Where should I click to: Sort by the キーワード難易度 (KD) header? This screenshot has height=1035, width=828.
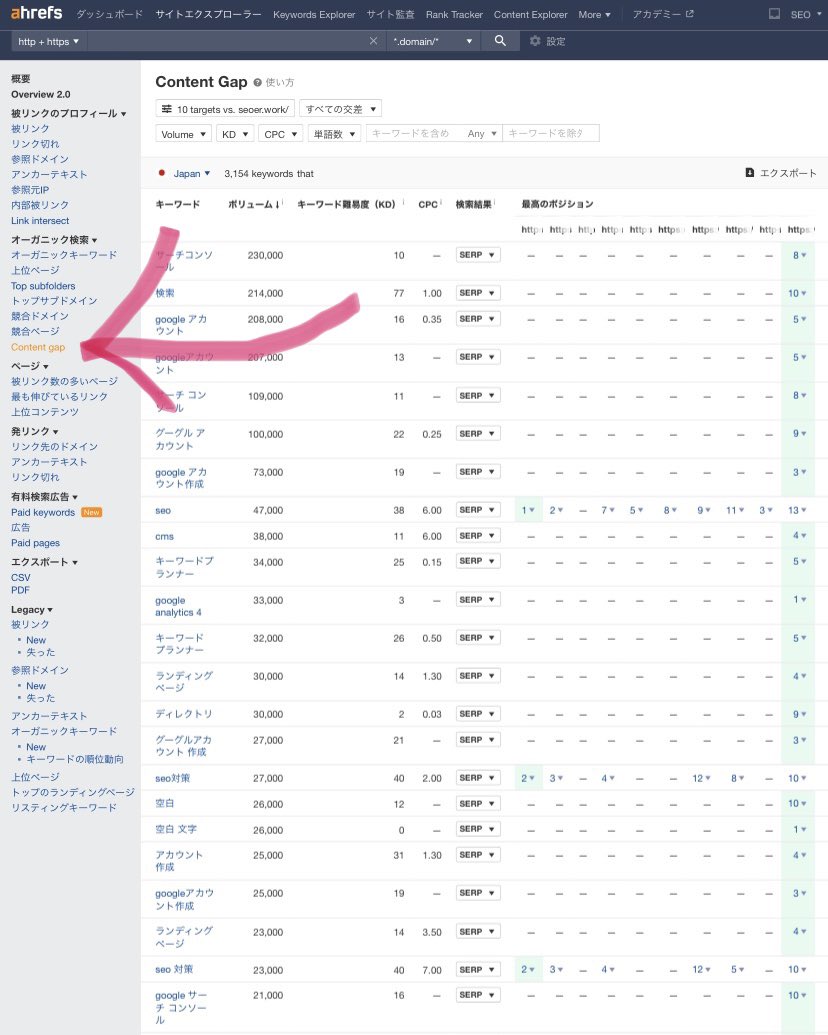(346, 205)
